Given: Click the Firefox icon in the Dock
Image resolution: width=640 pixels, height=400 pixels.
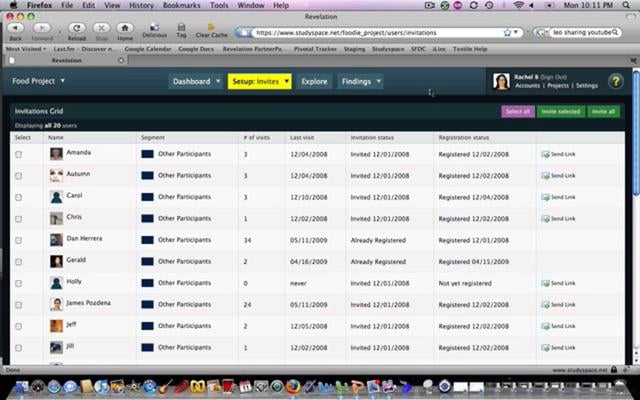Looking at the screenshot, I should 293,386.
